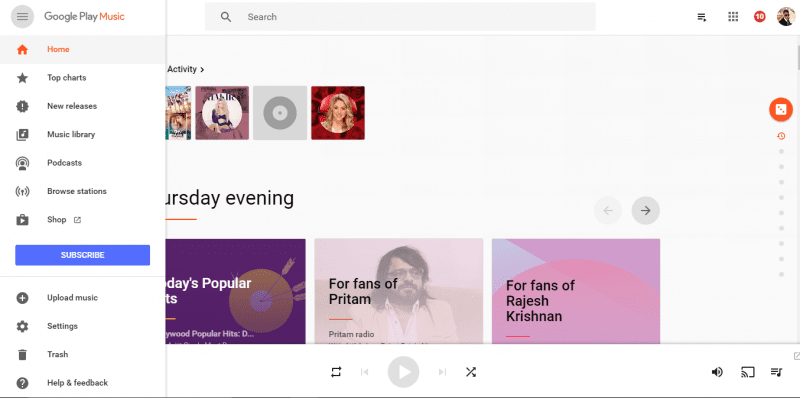Open the account profile avatar

786,17
